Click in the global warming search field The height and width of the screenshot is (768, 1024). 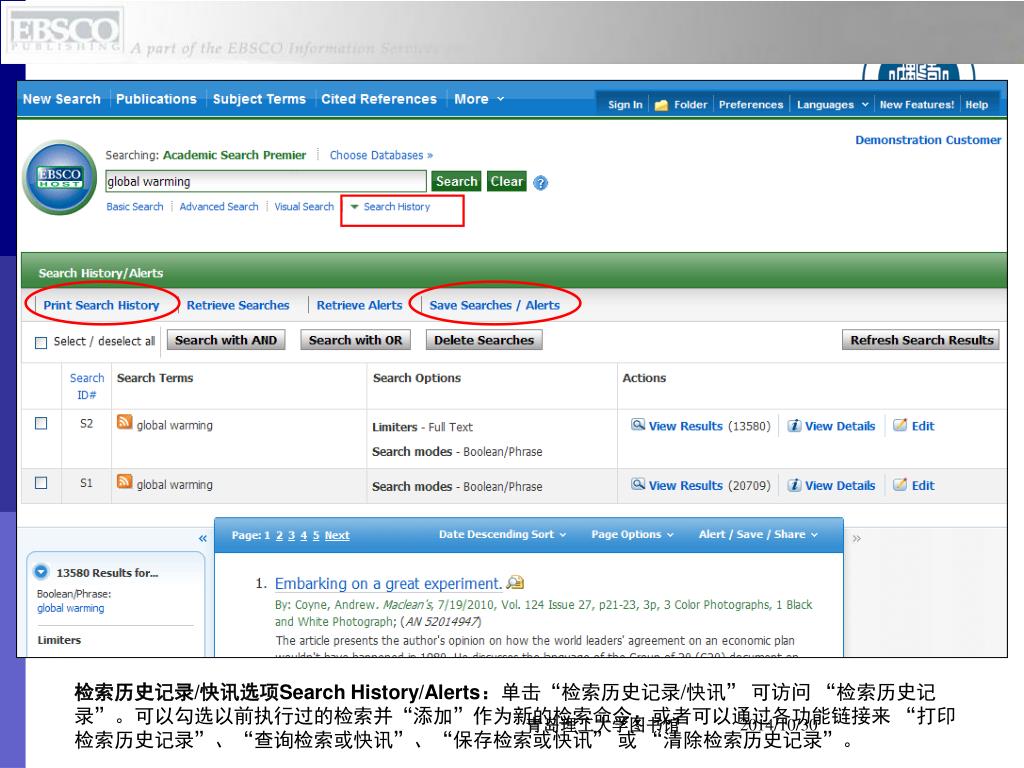(266, 182)
